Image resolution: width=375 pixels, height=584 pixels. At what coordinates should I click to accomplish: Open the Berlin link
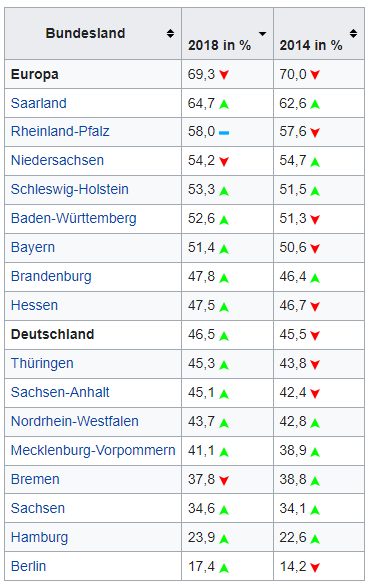pyautogui.click(x=28, y=566)
